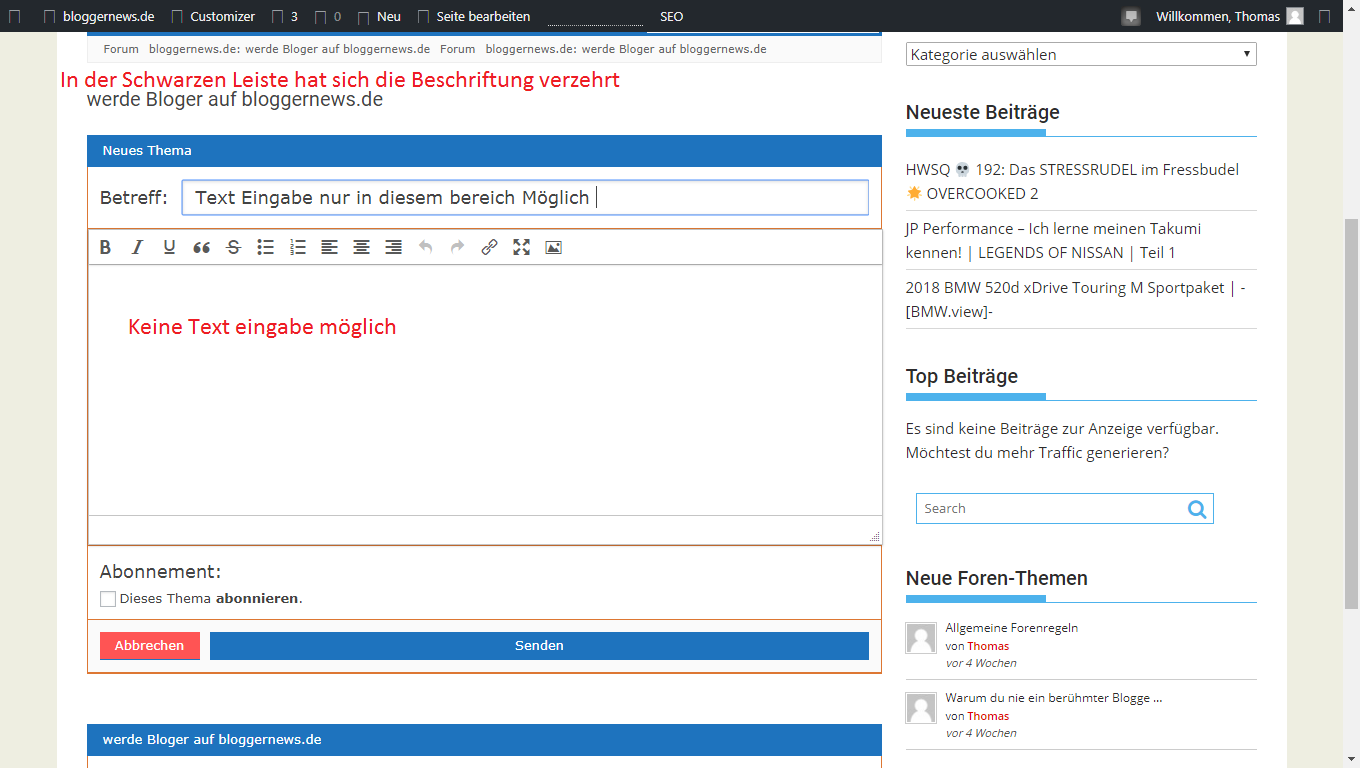Insert a bulleted list in editor
The image size is (1360, 768).
click(266, 247)
